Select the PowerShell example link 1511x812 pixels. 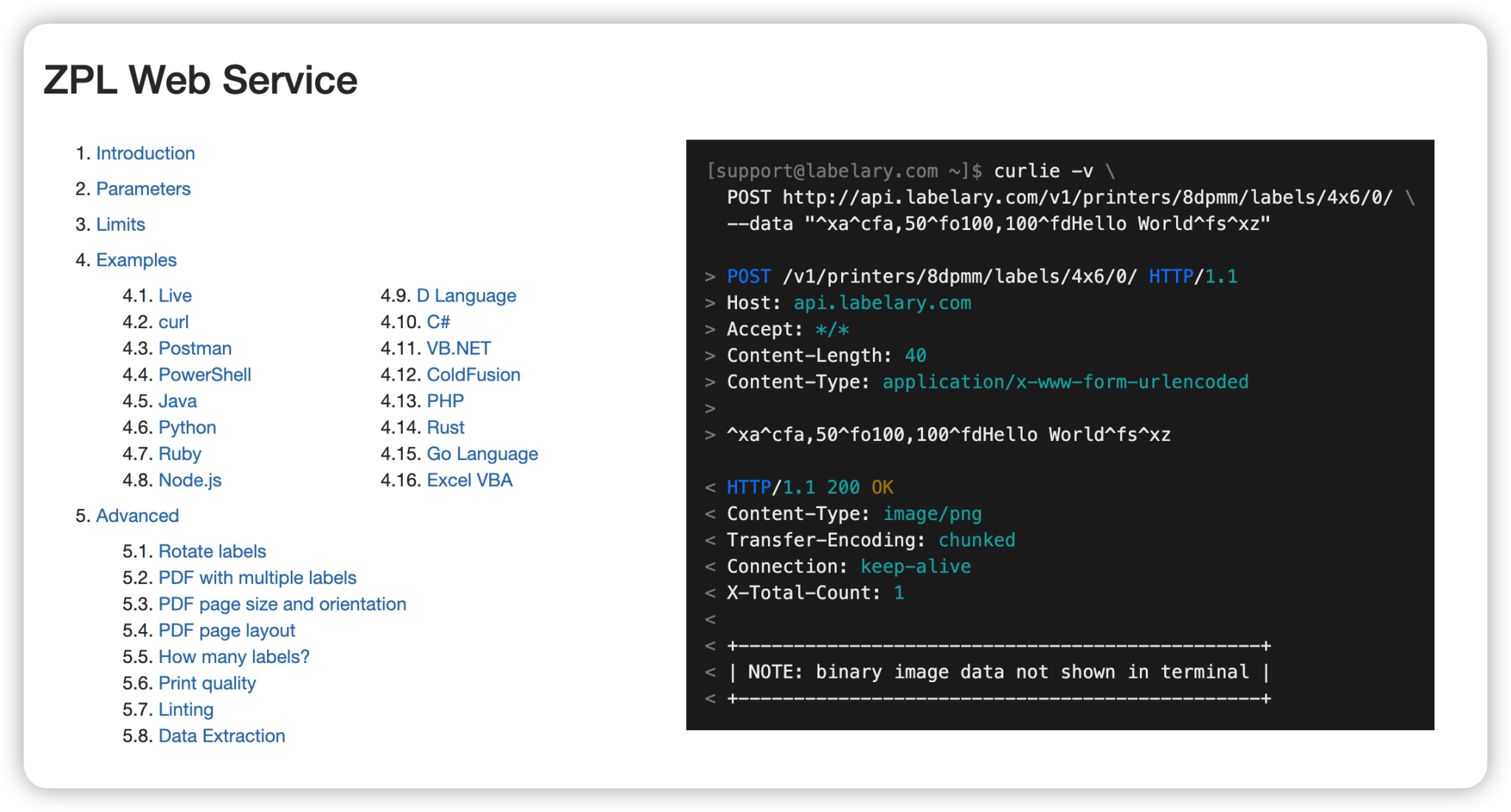[204, 375]
